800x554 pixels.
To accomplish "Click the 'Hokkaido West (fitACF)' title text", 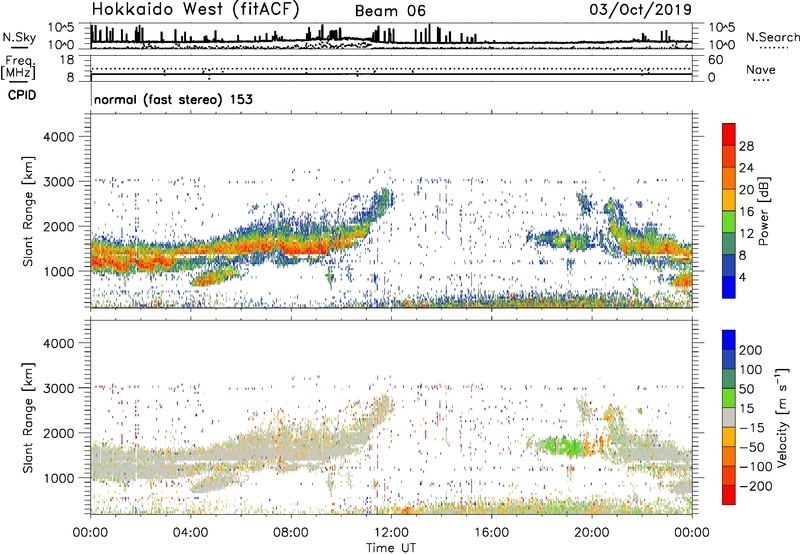I will (x=195, y=9).
